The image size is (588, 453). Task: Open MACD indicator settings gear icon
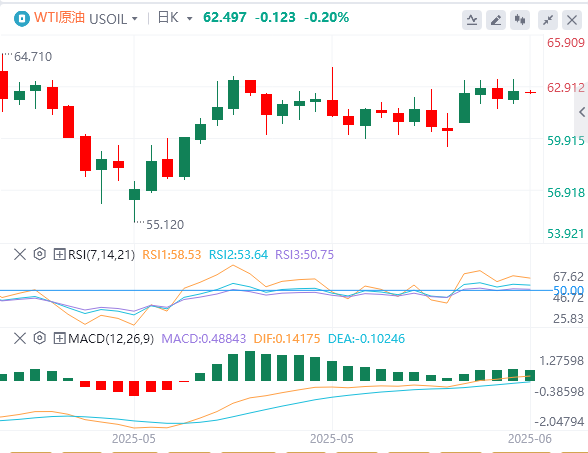point(40,338)
